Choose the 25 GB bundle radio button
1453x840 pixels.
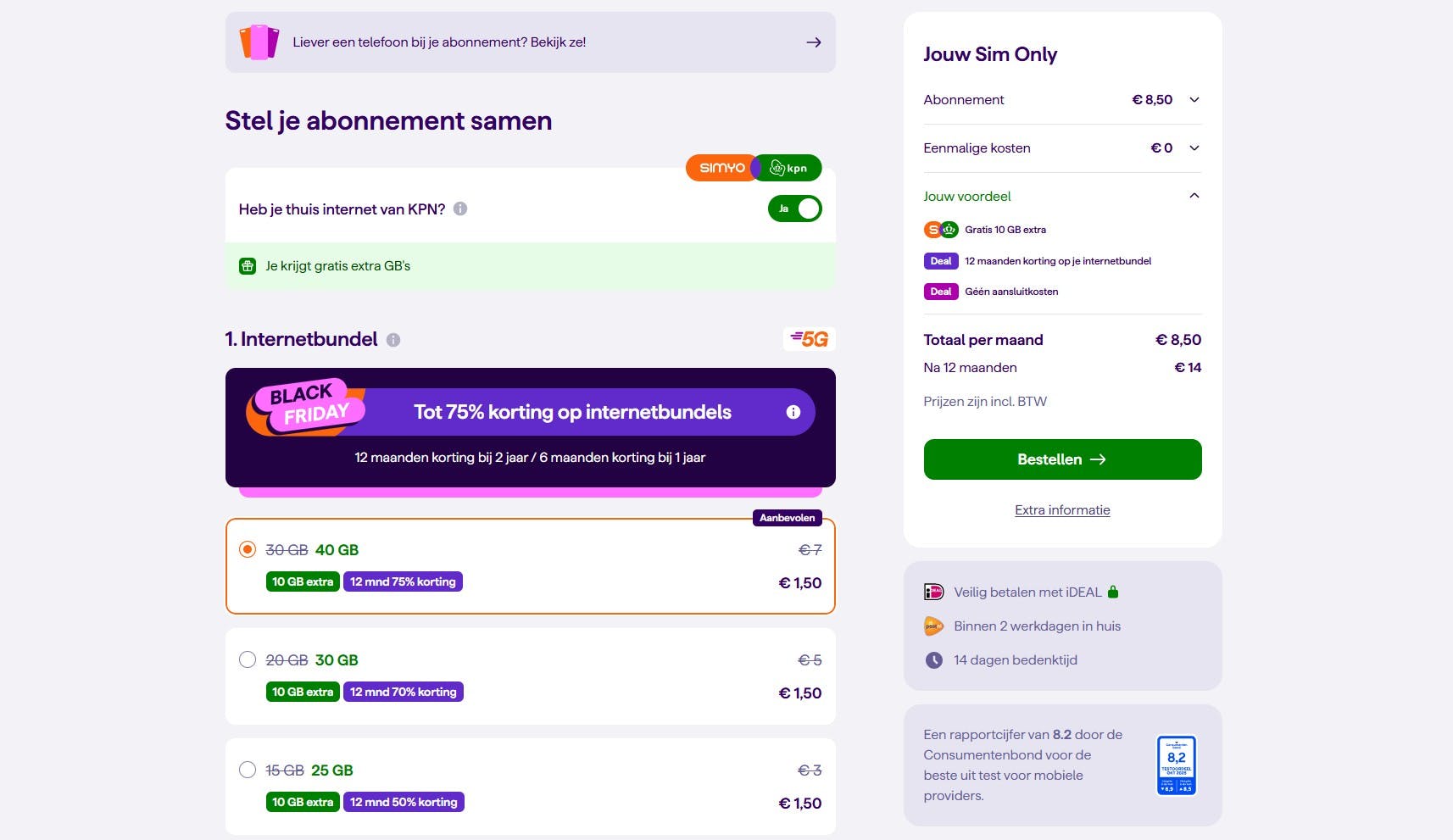(248, 770)
